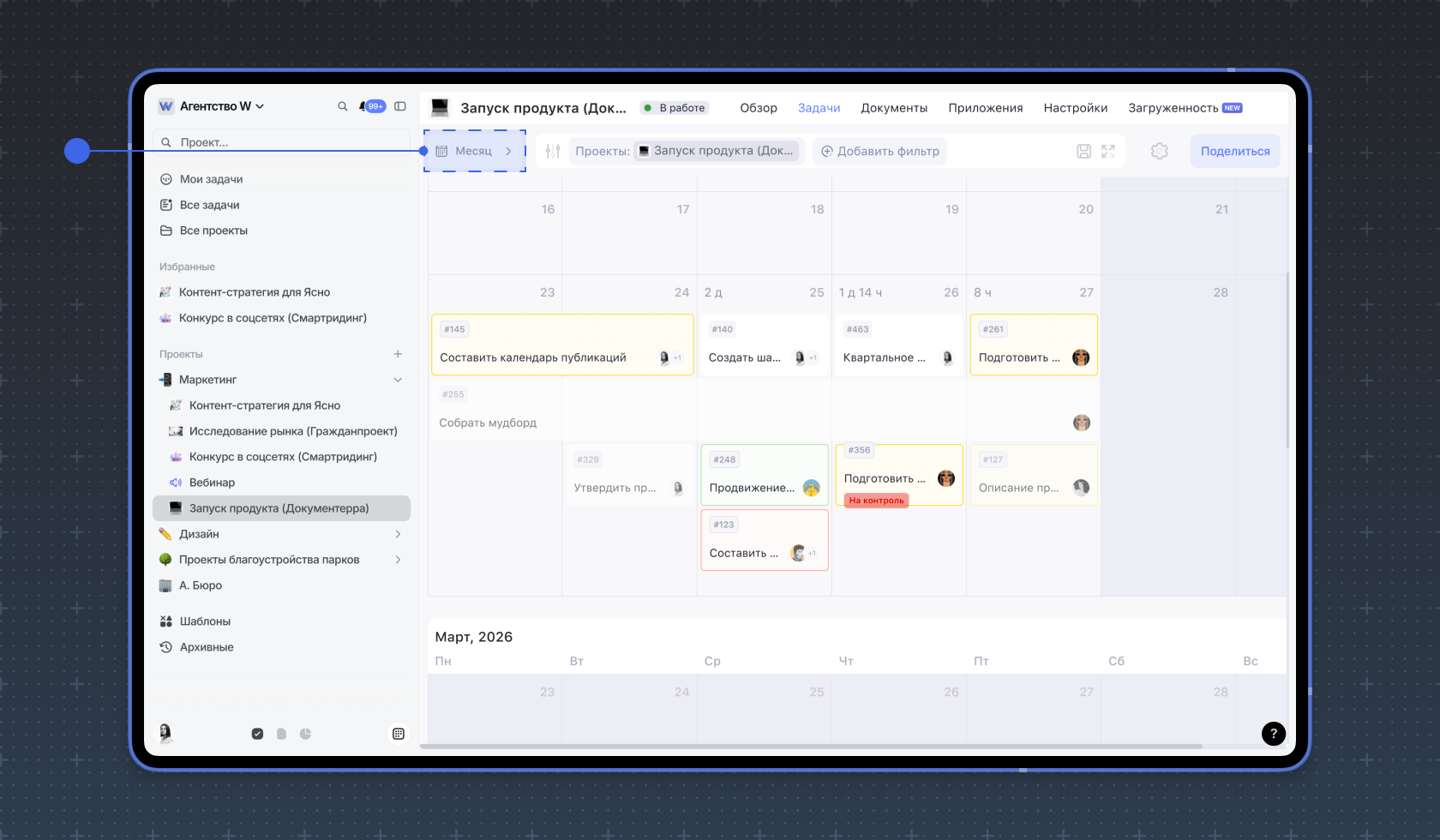This screenshot has width=1440, height=840.
Task: Open the Месяц view selector
Action: click(x=474, y=151)
